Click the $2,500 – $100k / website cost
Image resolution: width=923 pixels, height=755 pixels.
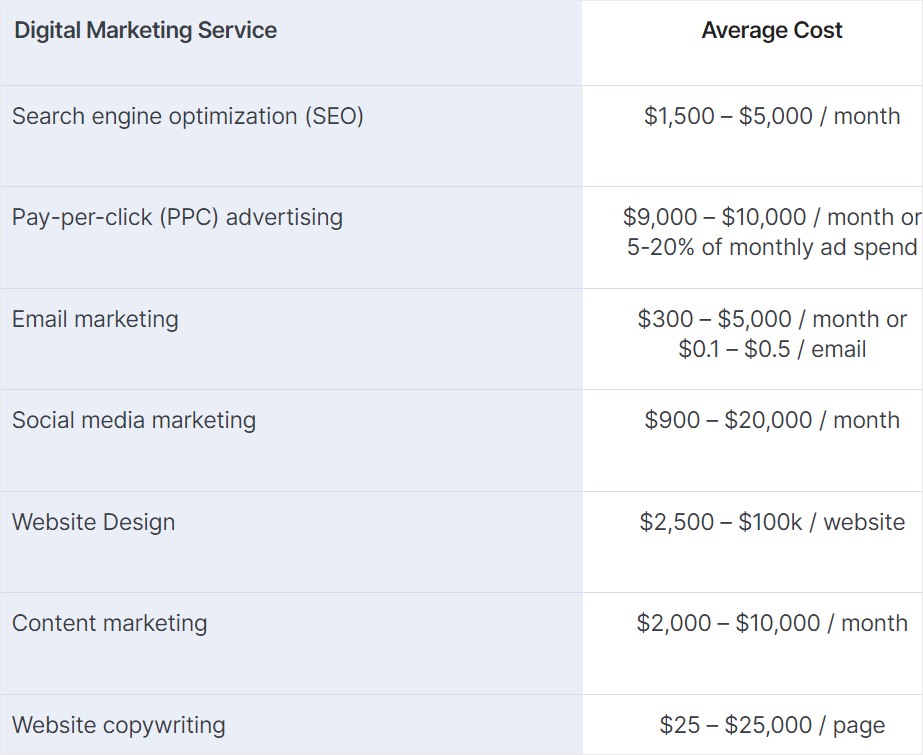tap(772, 523)
